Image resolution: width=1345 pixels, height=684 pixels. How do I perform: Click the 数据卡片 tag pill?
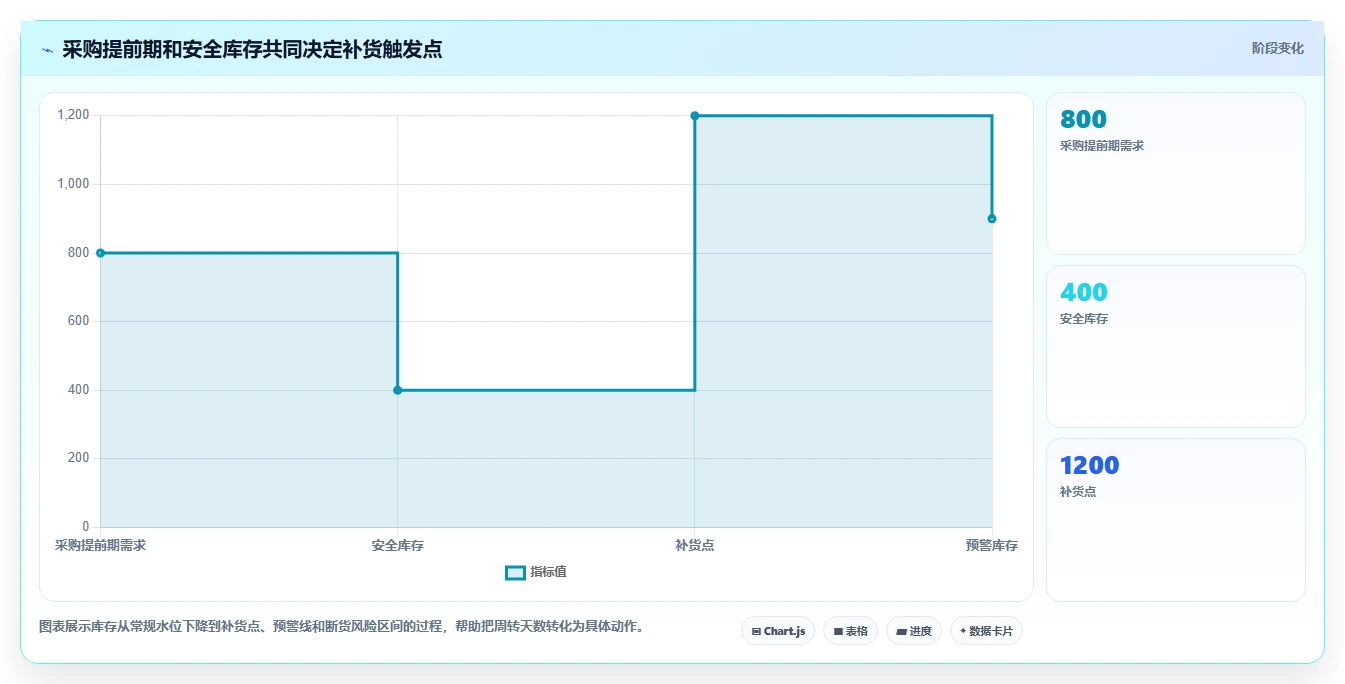[986, 631]
